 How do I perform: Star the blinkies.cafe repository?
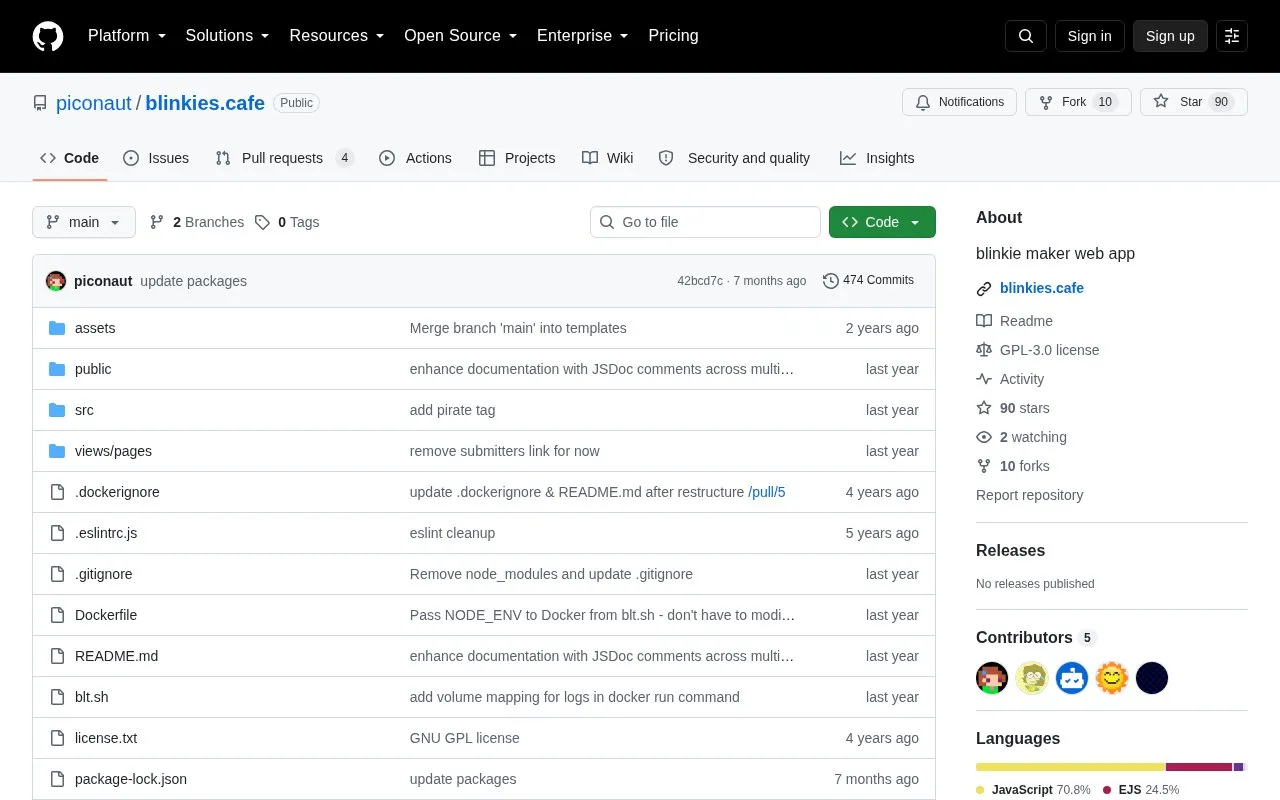click(1194, 102)
